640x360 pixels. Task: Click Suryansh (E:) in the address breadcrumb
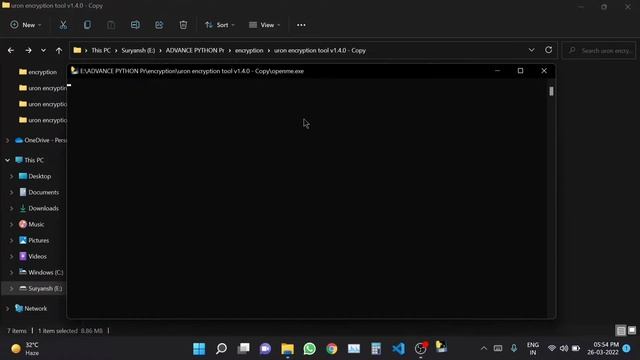(138, 51)
